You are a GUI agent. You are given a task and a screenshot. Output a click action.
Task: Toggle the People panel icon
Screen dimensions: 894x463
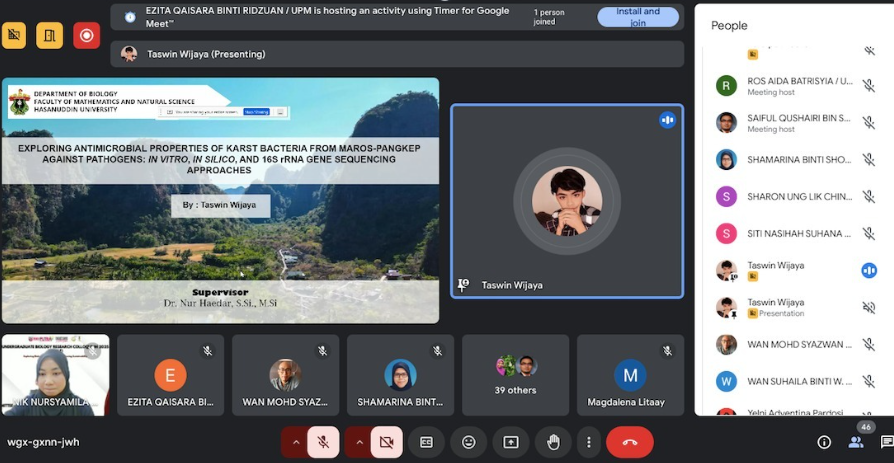tap(856, 441)
